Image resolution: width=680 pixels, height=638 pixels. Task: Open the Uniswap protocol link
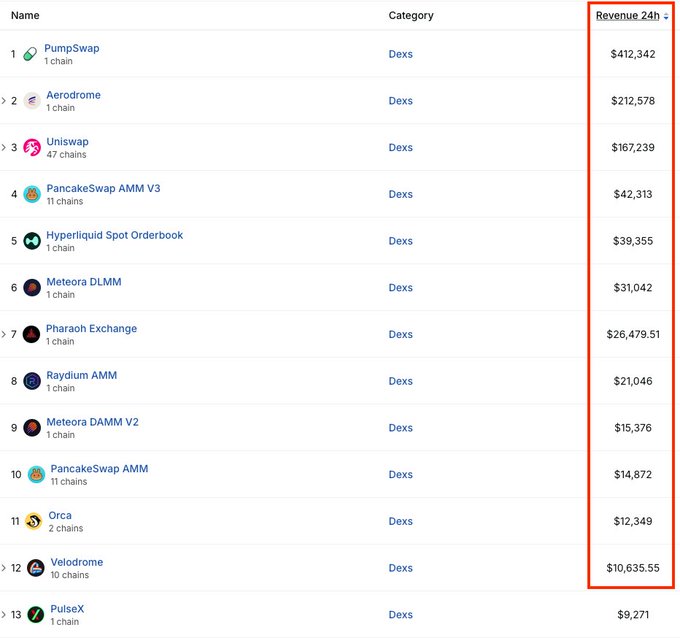pyautogui.click(x=67, y=142)
